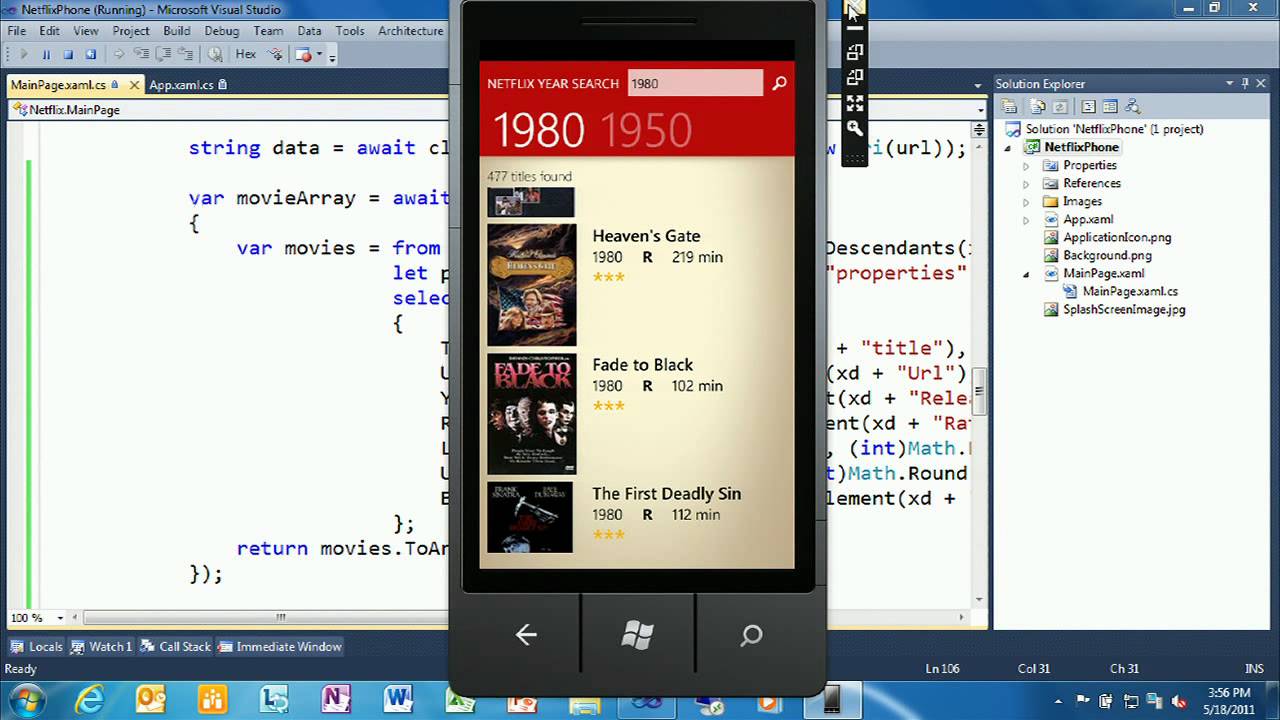Viewport: 1280px width, 720px height.
Task: Rotate emulator right via side toolbar
Action: click(855, 77)
